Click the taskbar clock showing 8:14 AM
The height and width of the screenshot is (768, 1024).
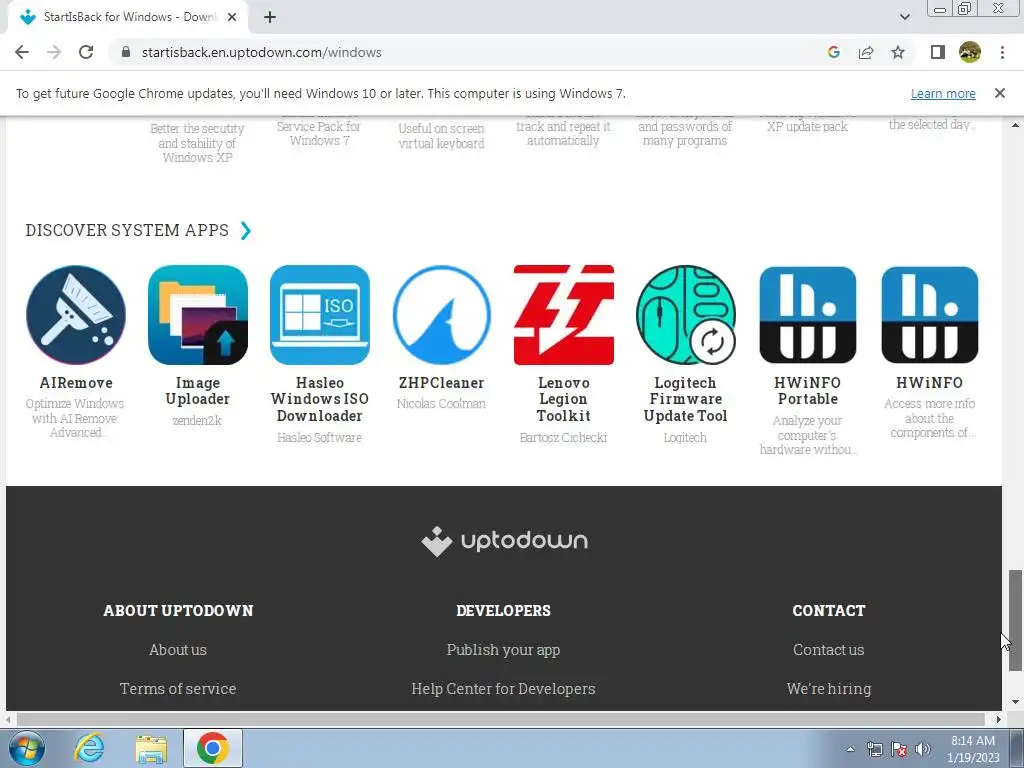point(973,749)
